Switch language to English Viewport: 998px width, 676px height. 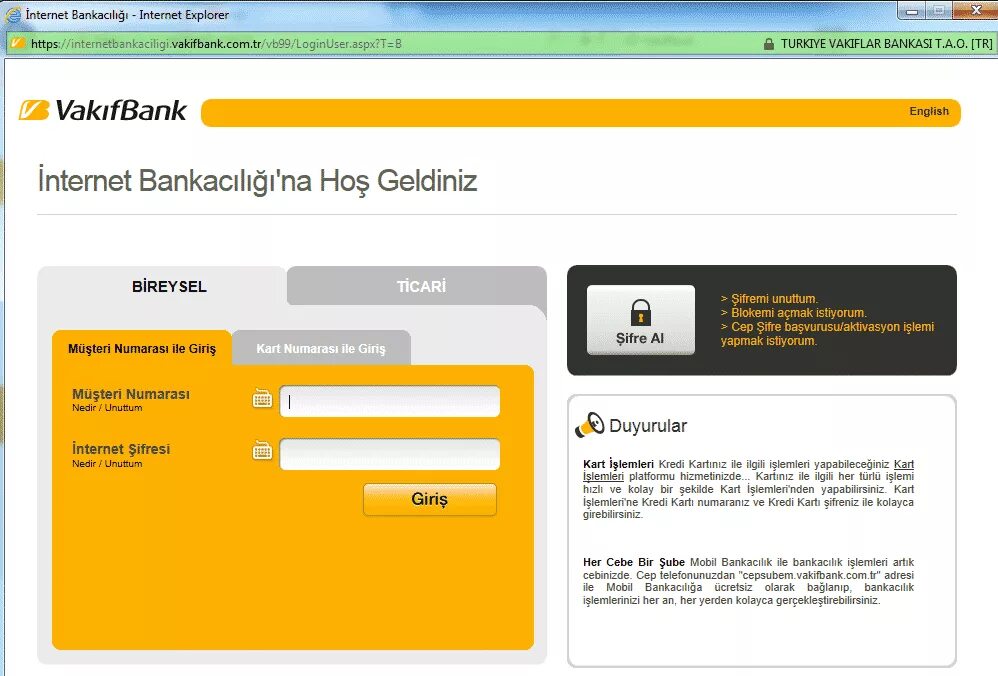[929, 111]
